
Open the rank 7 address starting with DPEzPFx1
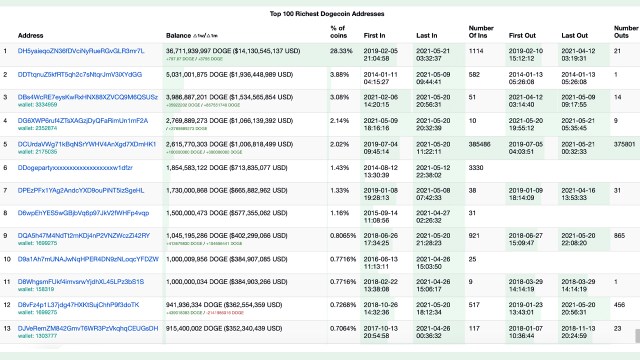pos(81,191)
